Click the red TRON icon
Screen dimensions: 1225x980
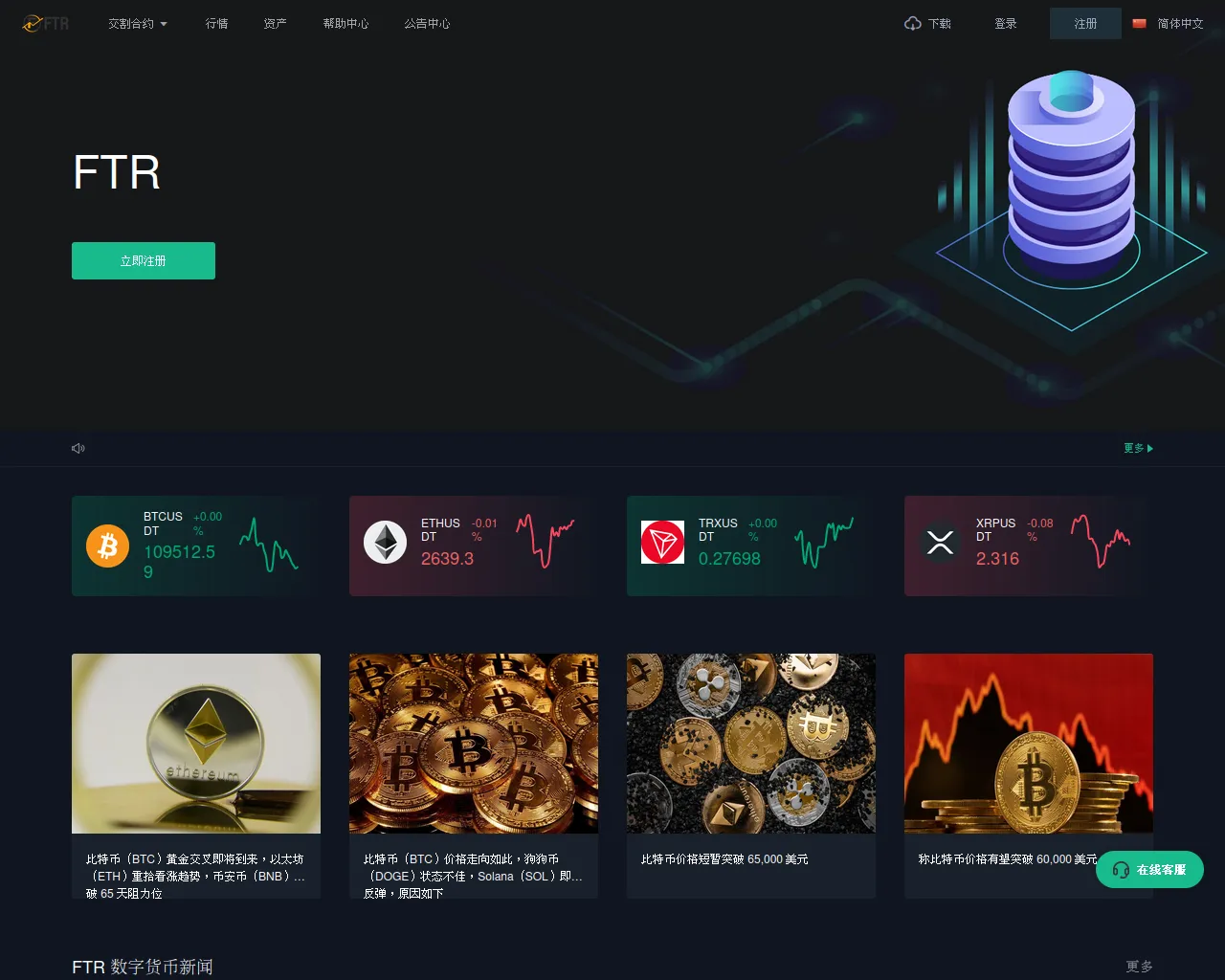(x=662, y=543)
